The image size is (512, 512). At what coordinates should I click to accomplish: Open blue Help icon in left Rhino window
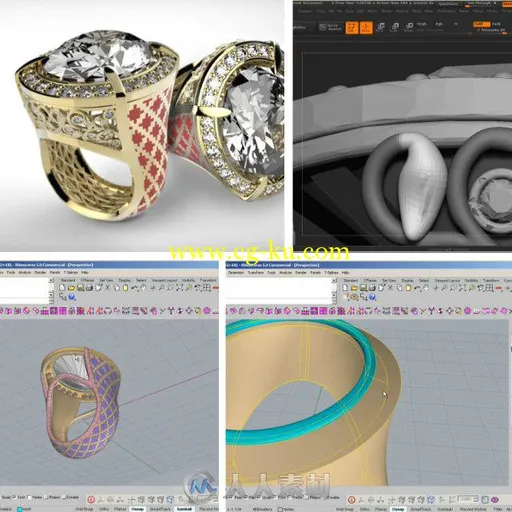[72, 297]
